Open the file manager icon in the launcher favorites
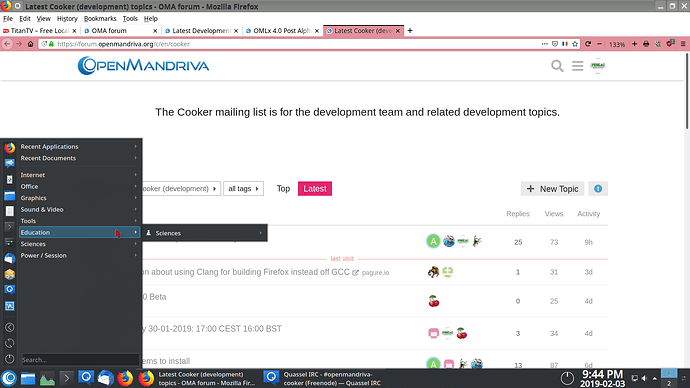Viewport: 690px width, 388px height. coord(10,195)
